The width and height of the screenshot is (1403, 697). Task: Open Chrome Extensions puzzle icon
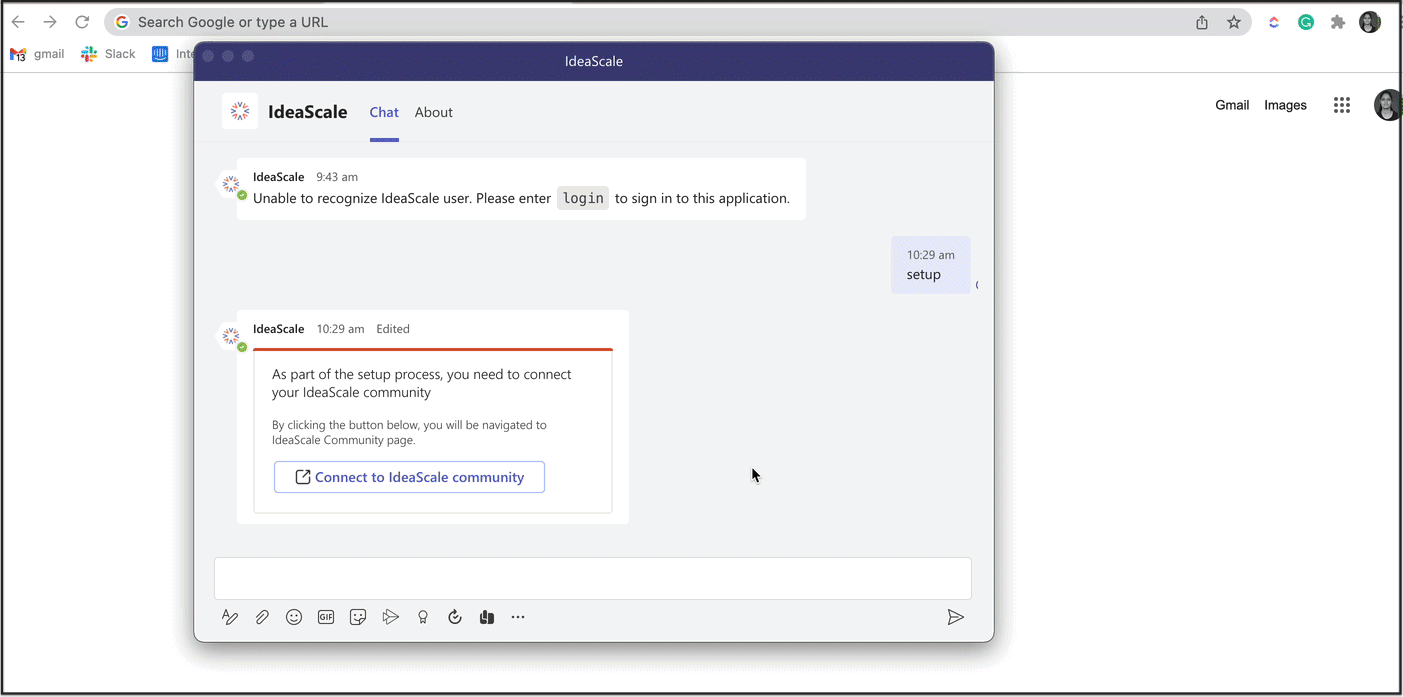pos(1338,22)
